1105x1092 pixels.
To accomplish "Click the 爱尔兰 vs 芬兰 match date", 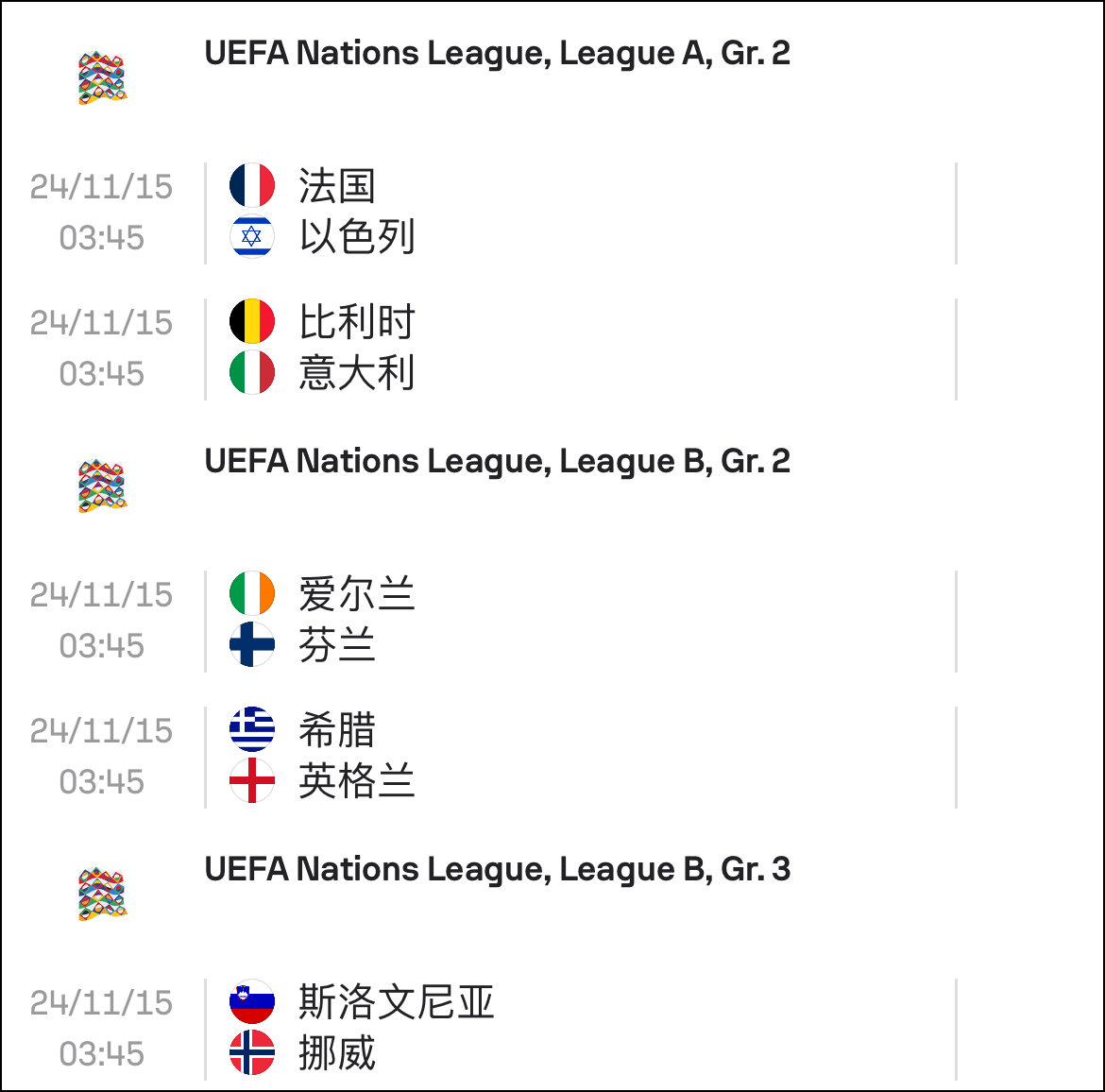I will point(101,595).
